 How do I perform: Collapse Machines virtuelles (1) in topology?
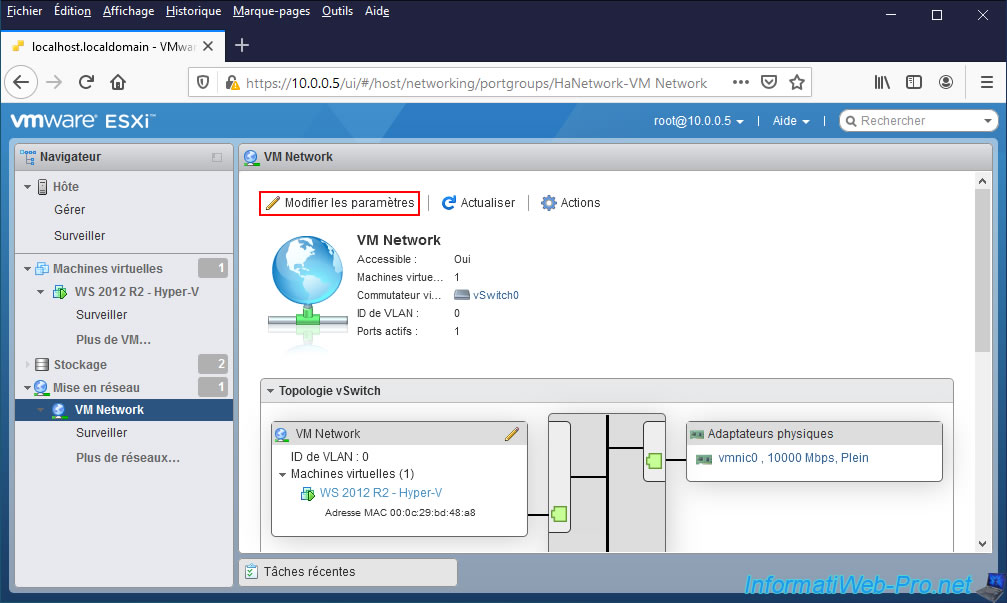pyautogui.click(x=283, y=475)
